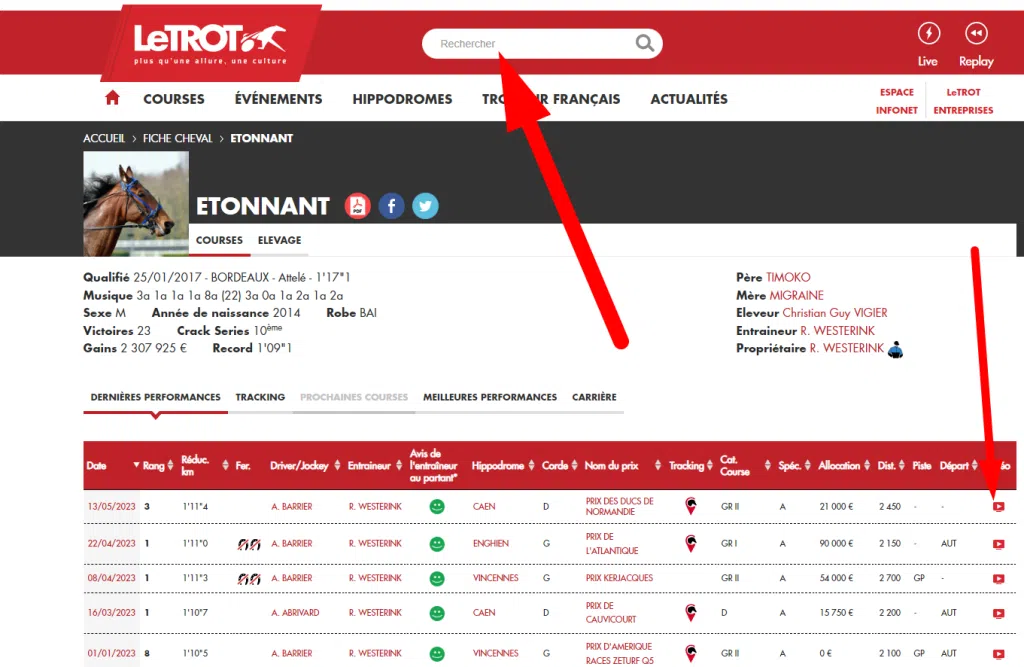Image resolution: width=1024 pixels, height=667 pixels.
Task: Go to the home page icon
Action: (x=112, y=98)
